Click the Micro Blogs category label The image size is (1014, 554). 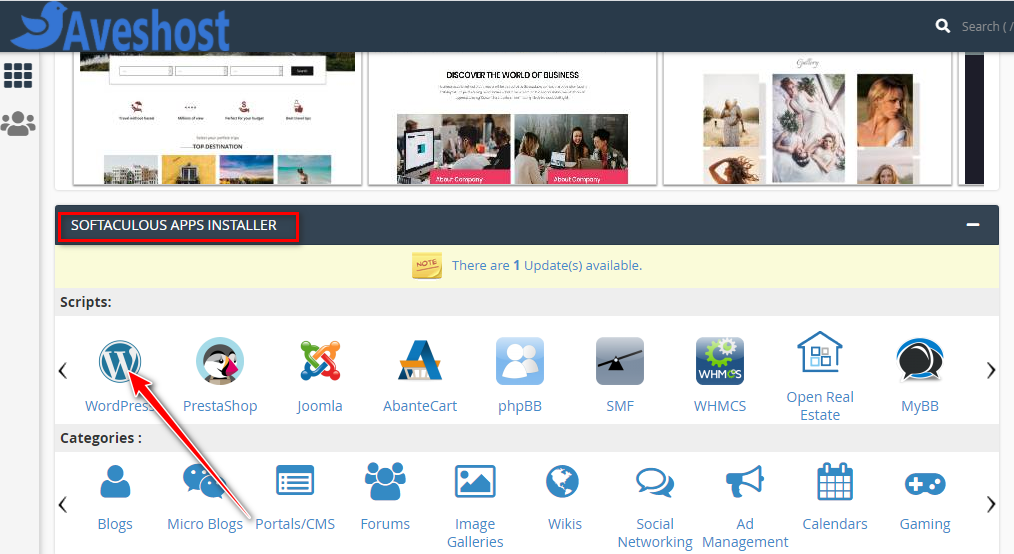204,524
